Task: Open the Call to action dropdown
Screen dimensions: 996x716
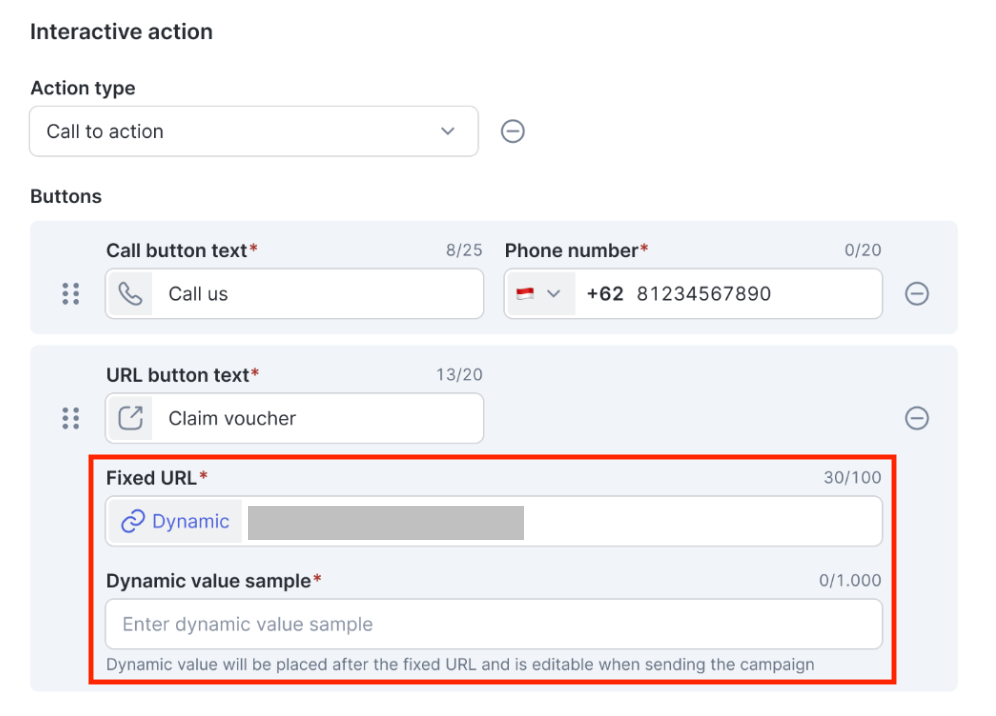Action: click(254, 131)
